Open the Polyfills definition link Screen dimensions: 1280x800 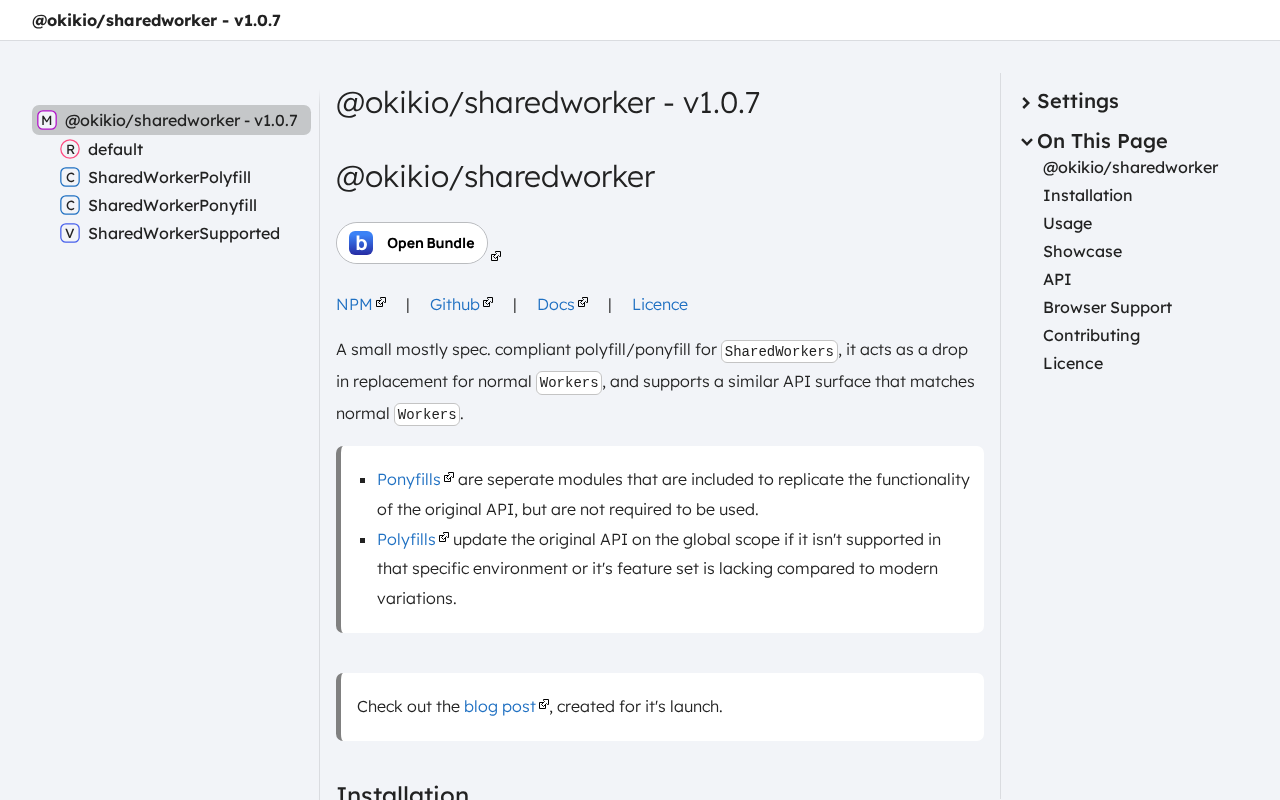tap(406, 539)
